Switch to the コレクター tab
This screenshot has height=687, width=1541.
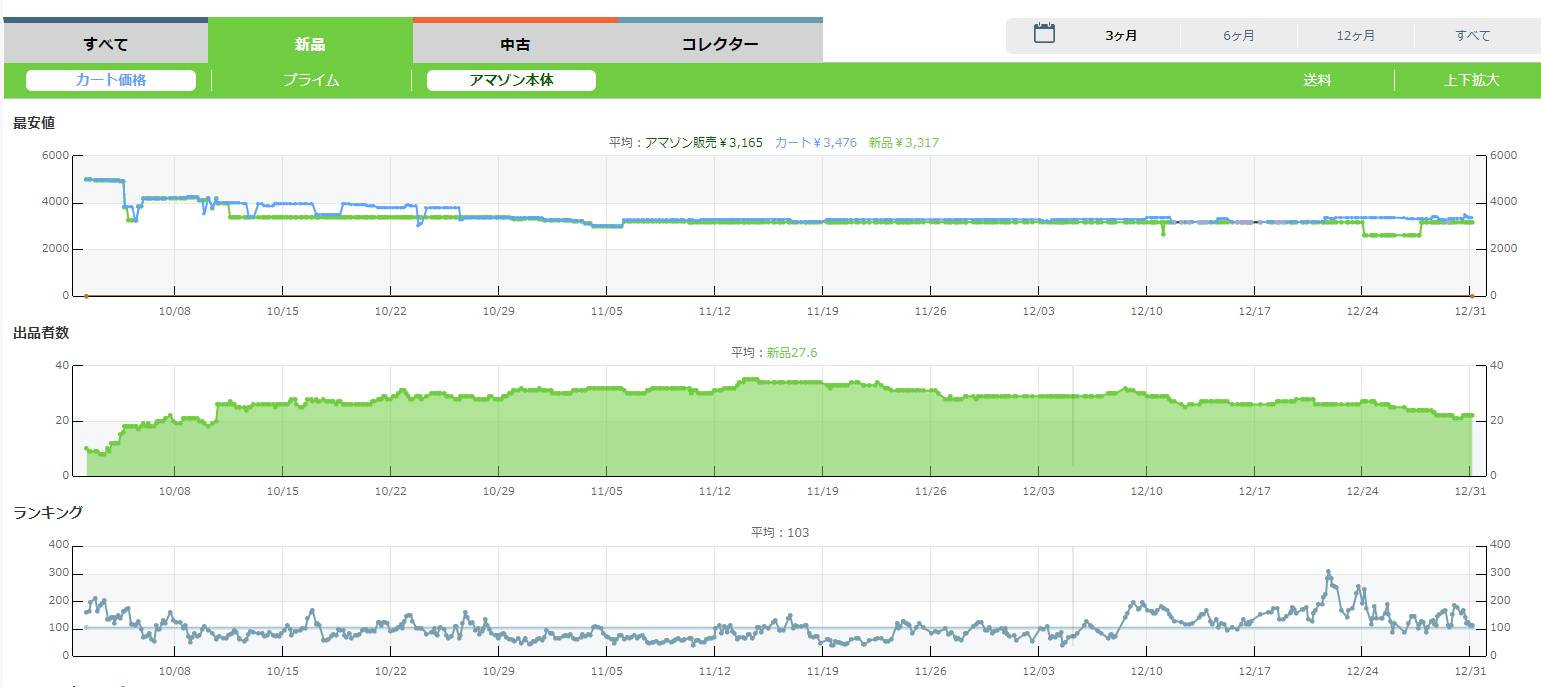click(x=720, y=44)
